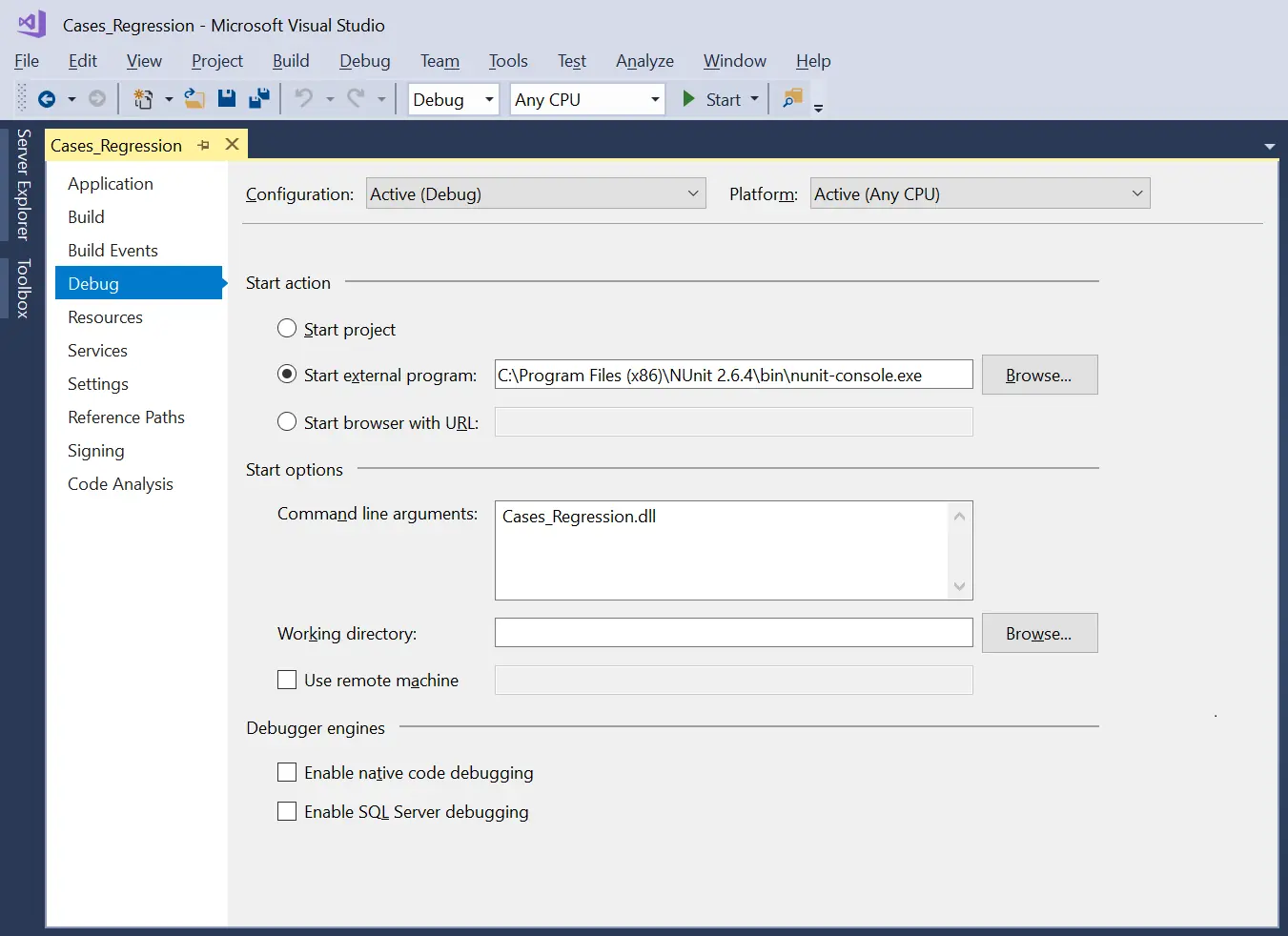Click the Navigate Forward arrow icon
1288x936 pixels.
[x=96, y=98]
